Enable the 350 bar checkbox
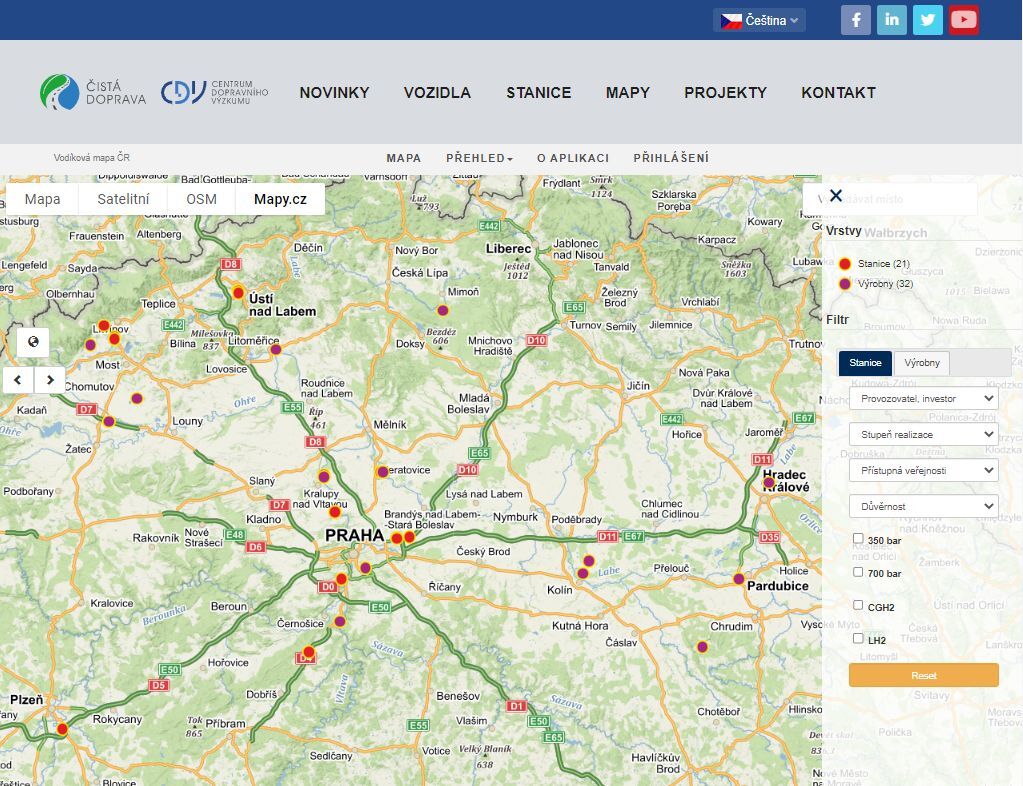1023x786 pixels. pos(858,539)
